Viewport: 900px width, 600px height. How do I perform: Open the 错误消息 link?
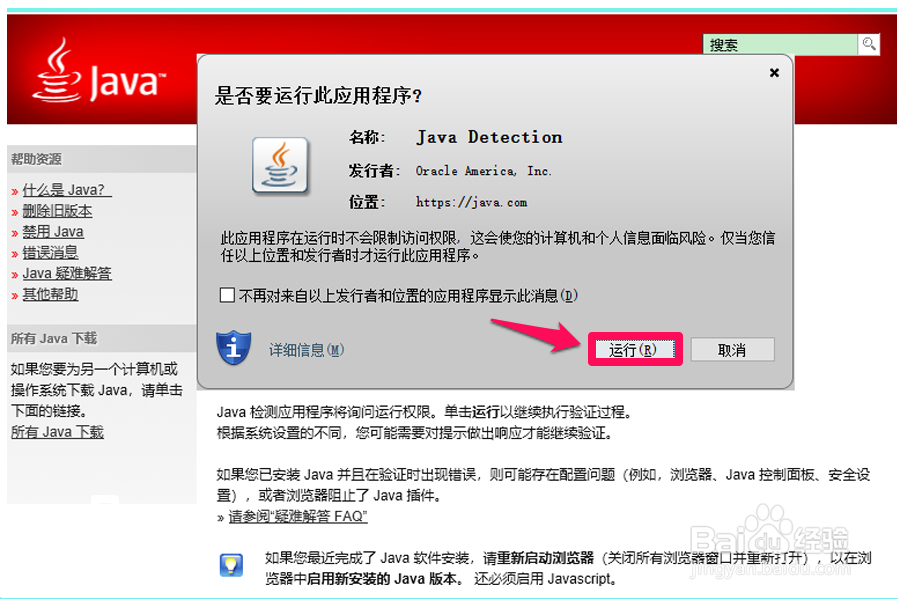(x=50, y=253)
